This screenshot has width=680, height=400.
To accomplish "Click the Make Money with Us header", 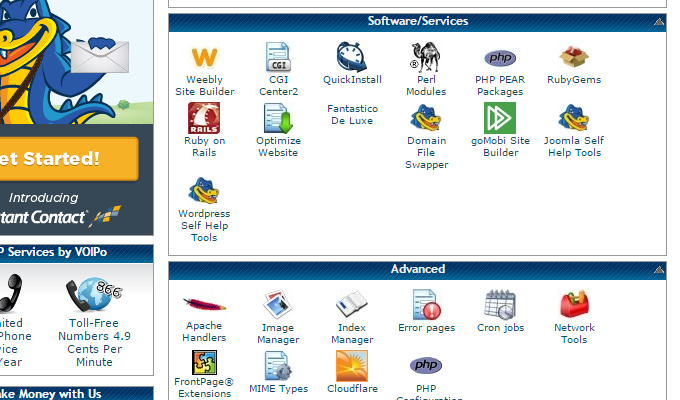I will (76, 393).
